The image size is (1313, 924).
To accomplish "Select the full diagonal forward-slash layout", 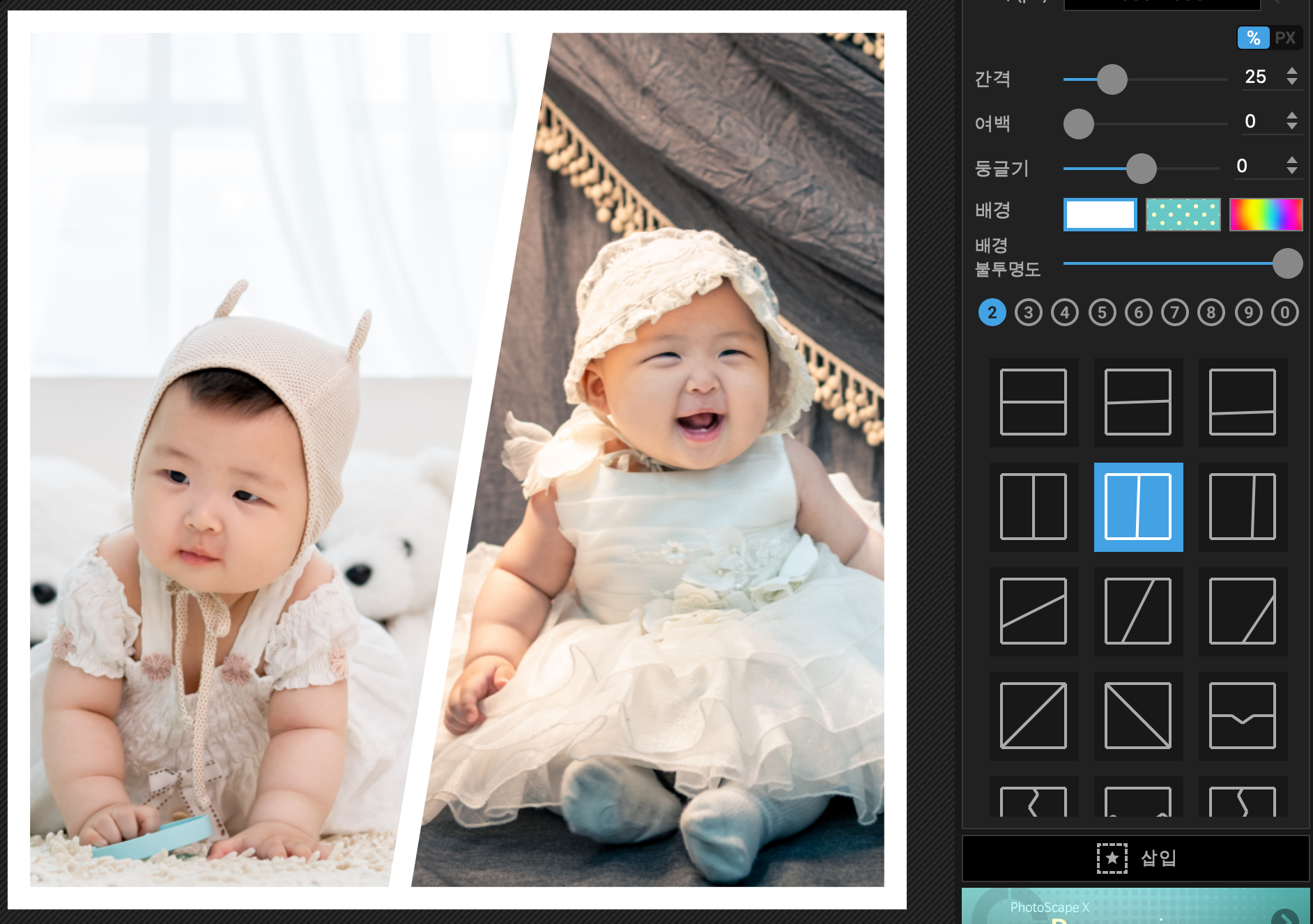I will pos(1034,716).
